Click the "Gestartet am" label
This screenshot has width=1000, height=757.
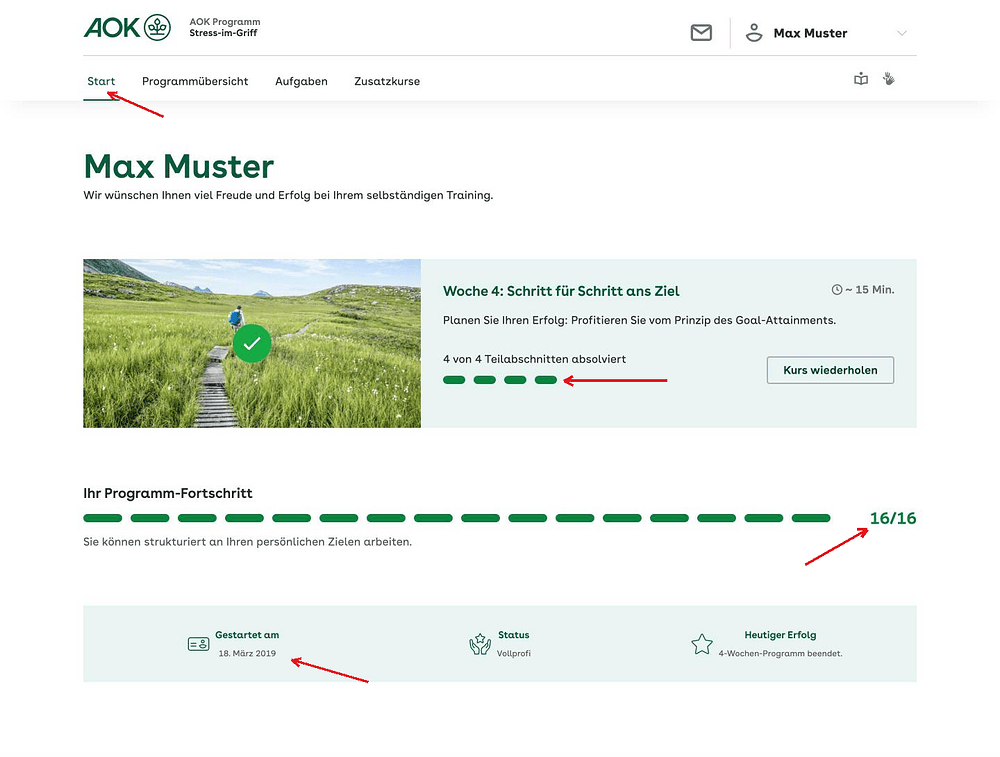tap(247, 635)
